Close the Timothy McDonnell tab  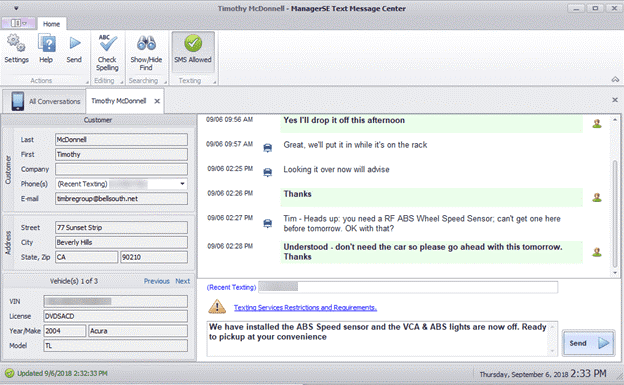click(157, 101)
